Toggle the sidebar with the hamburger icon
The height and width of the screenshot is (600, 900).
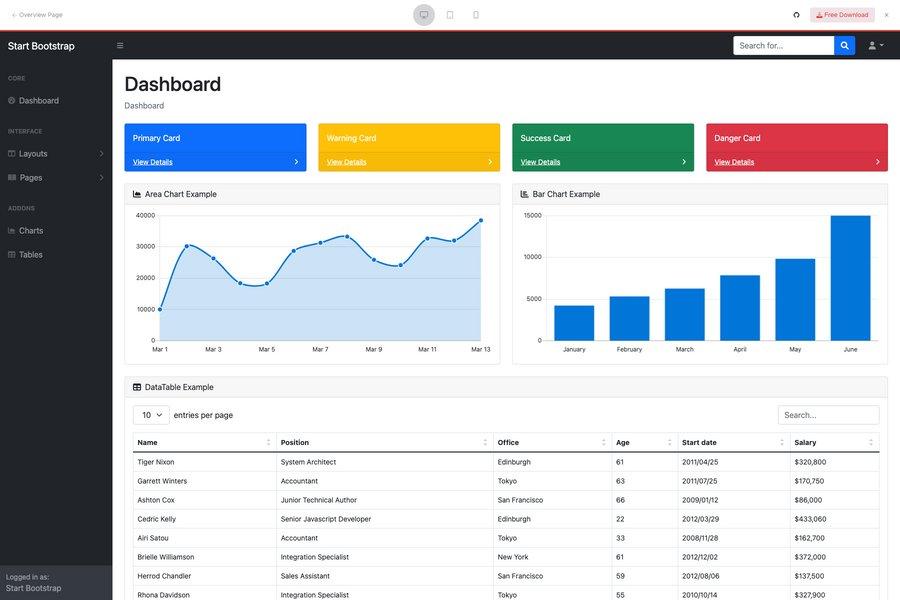pos(117,43)
